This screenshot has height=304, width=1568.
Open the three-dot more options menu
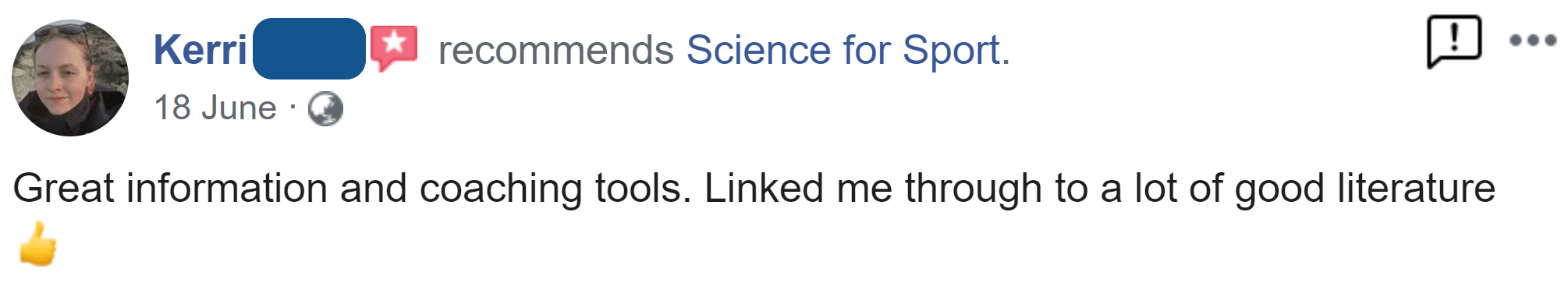coord(1533,41)
